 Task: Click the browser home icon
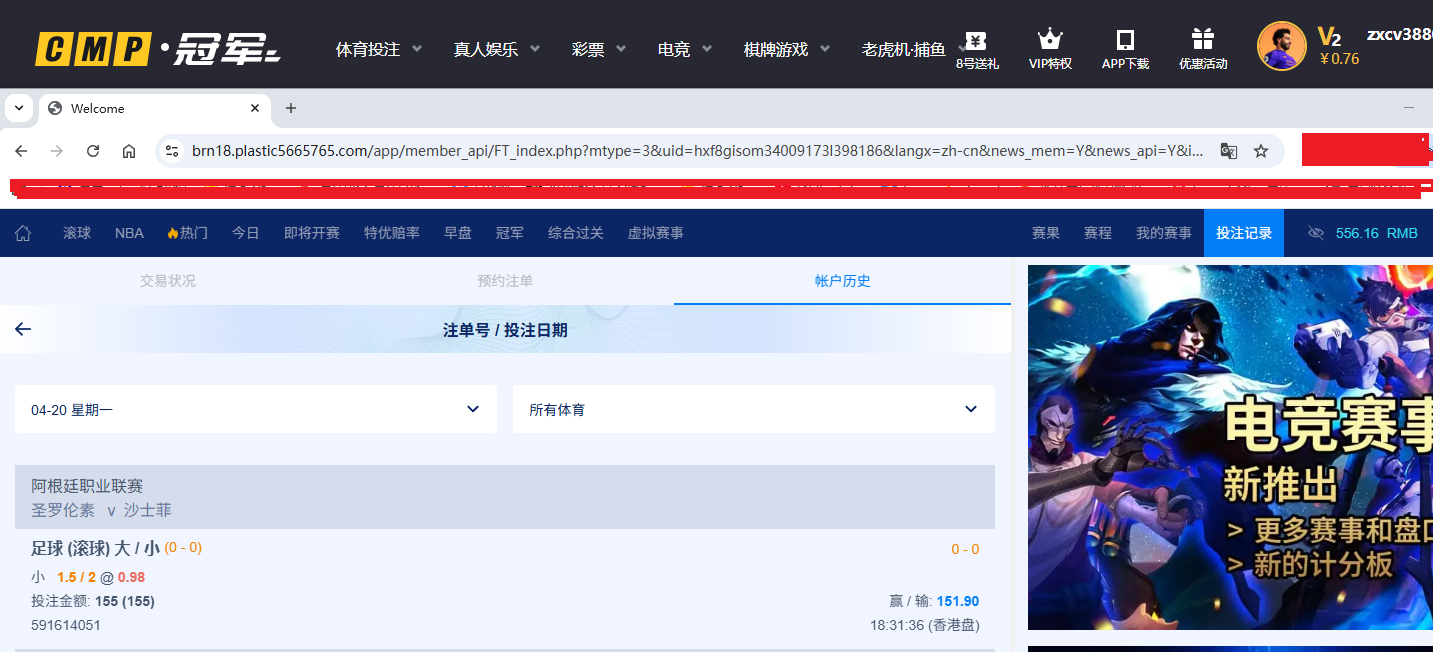coord(129,151)
